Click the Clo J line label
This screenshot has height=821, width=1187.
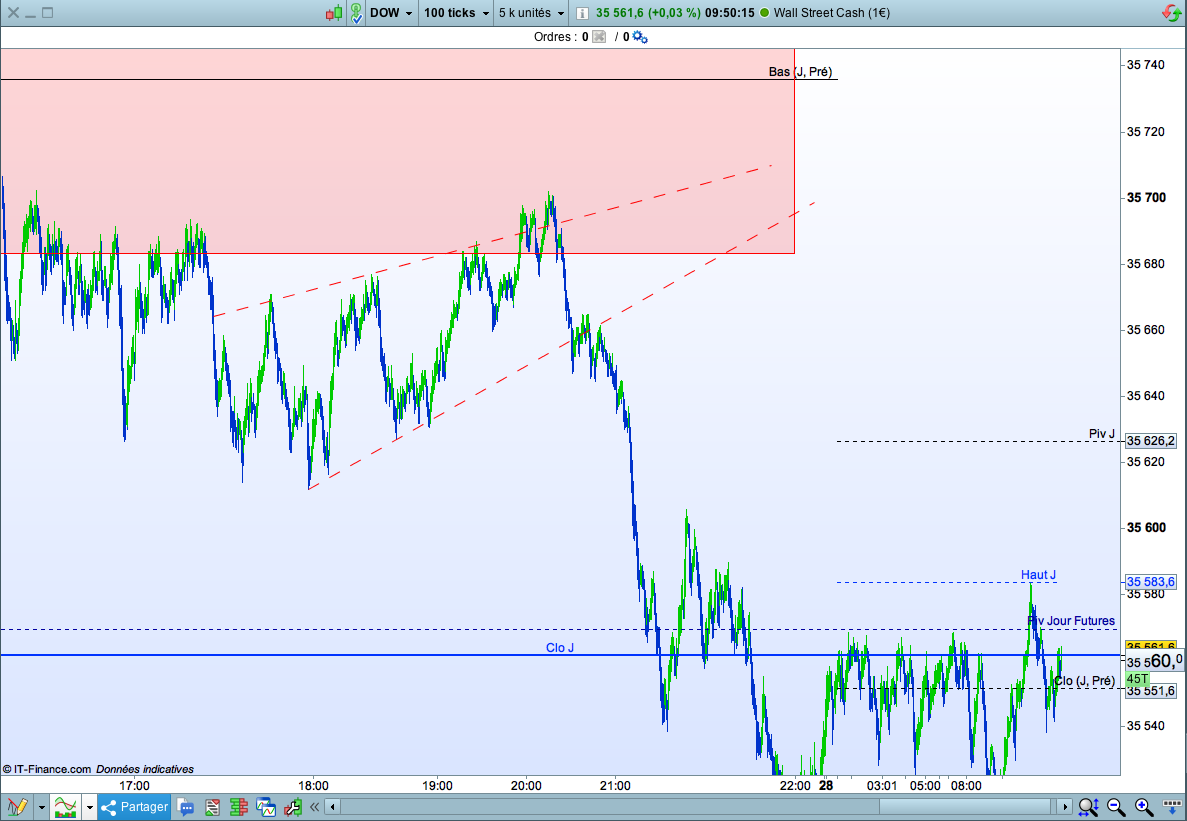tap(559, 648)
